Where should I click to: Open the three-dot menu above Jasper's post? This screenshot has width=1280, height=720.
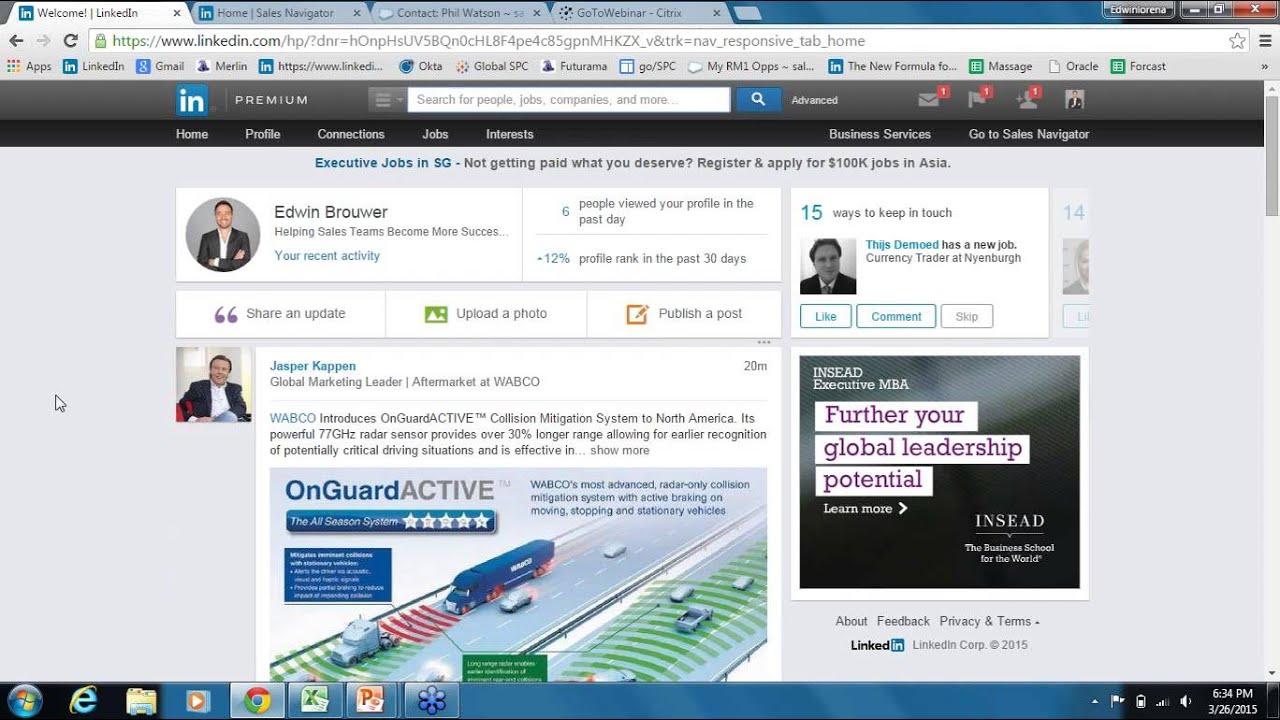[x=764, y=342]
